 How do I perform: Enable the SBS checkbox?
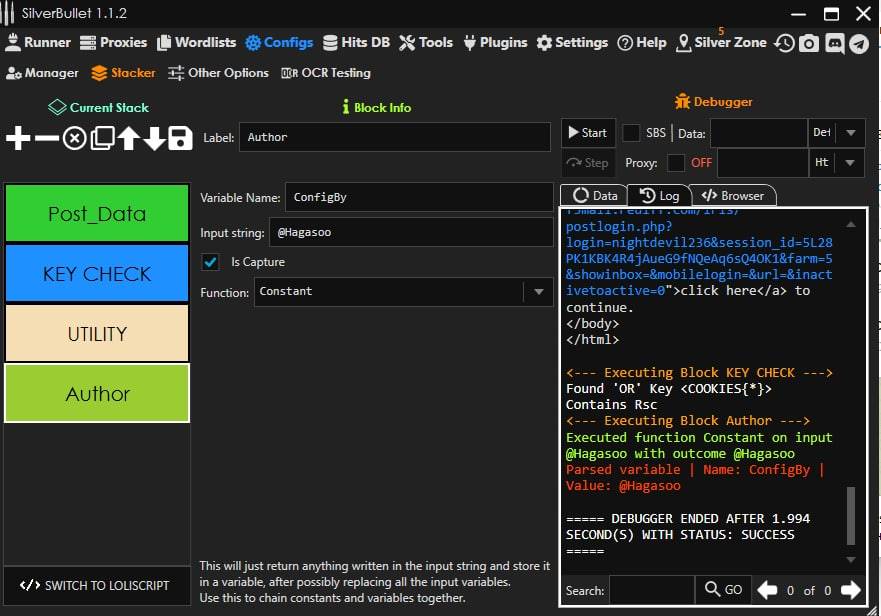632,133
